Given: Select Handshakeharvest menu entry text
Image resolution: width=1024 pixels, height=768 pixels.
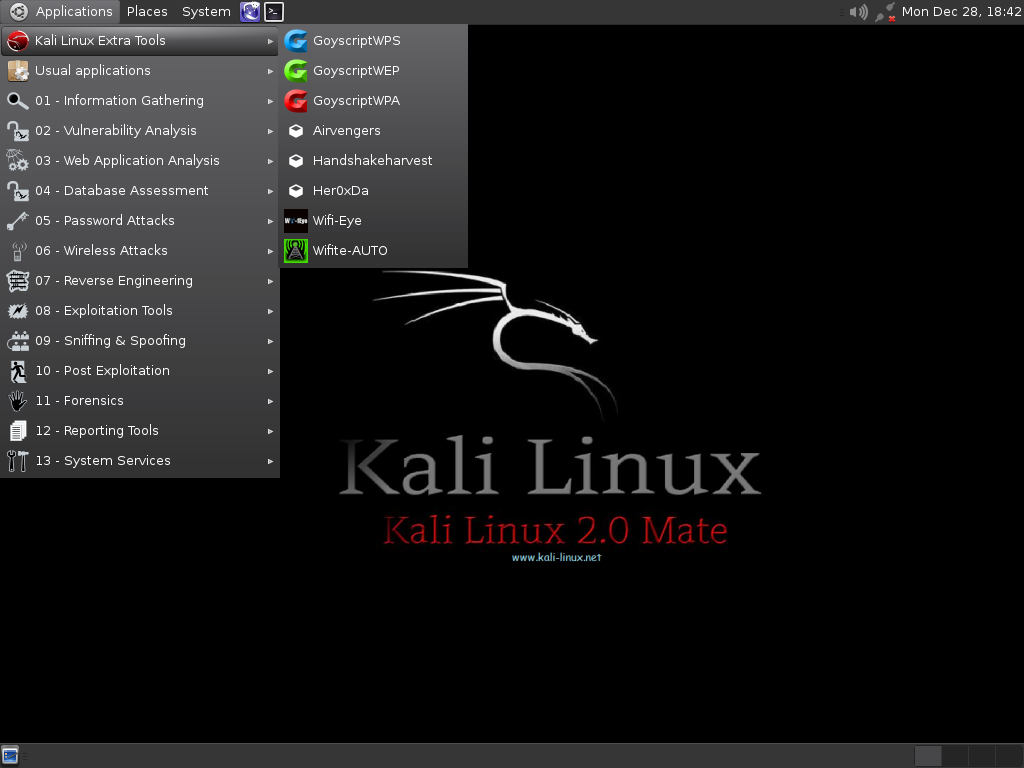Looking at the screenshot, I should (372, 161).
